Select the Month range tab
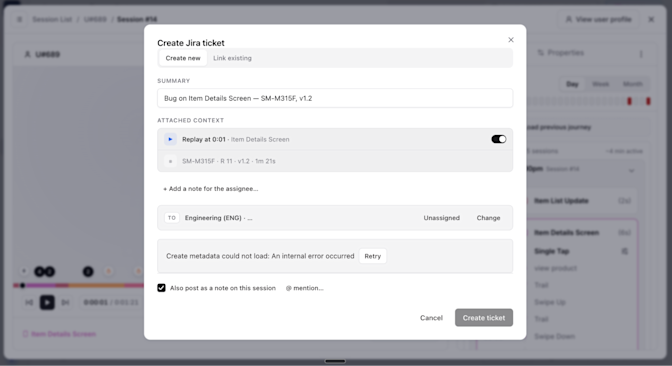This screenshot has height=366, width=672. pos(633,84)
